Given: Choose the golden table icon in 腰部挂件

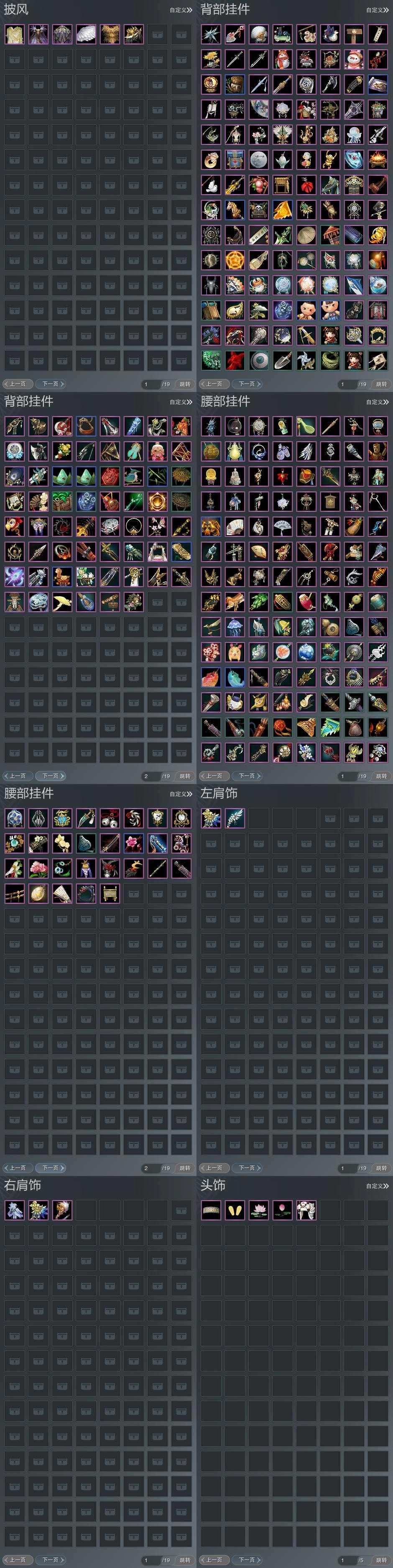Looking at the screenshot, I should (x=110, y=894).
